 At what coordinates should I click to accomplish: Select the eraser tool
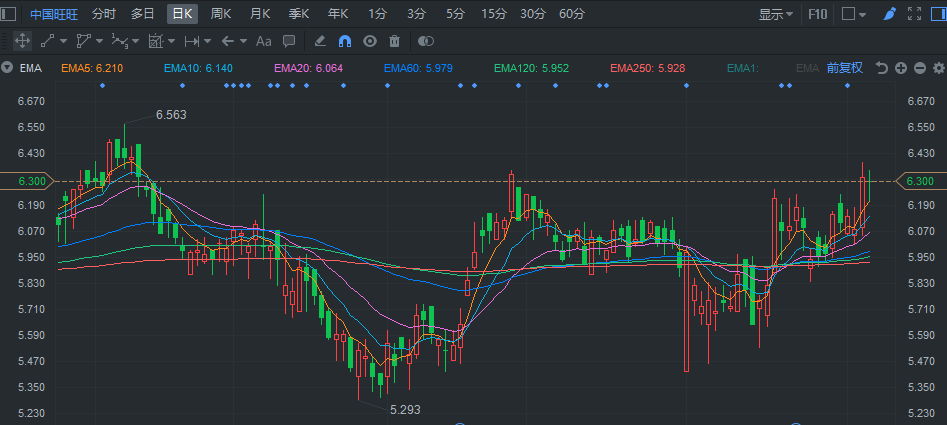(321, 41)
